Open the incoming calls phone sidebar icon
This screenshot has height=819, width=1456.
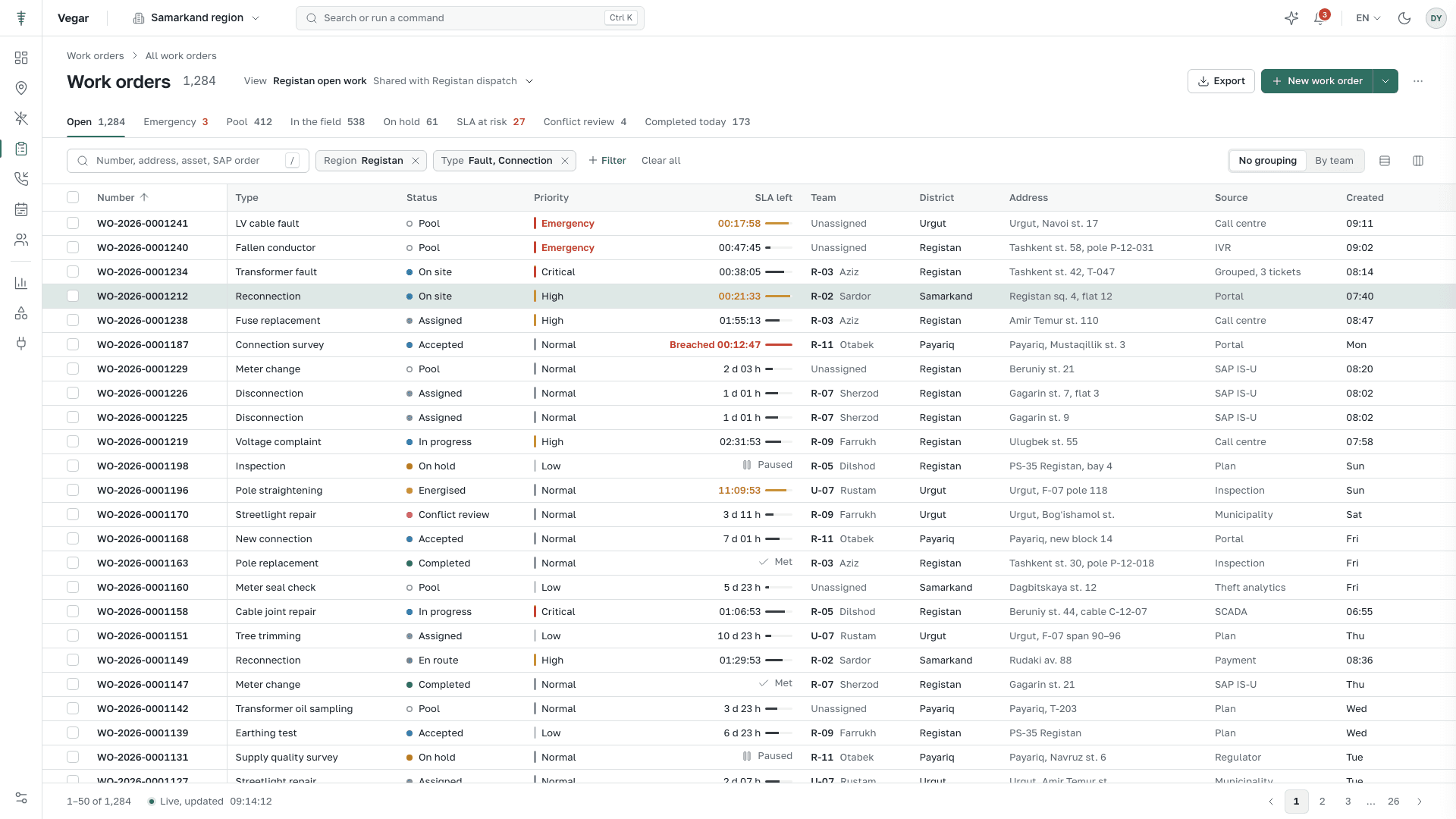click(x=21, y=179)
